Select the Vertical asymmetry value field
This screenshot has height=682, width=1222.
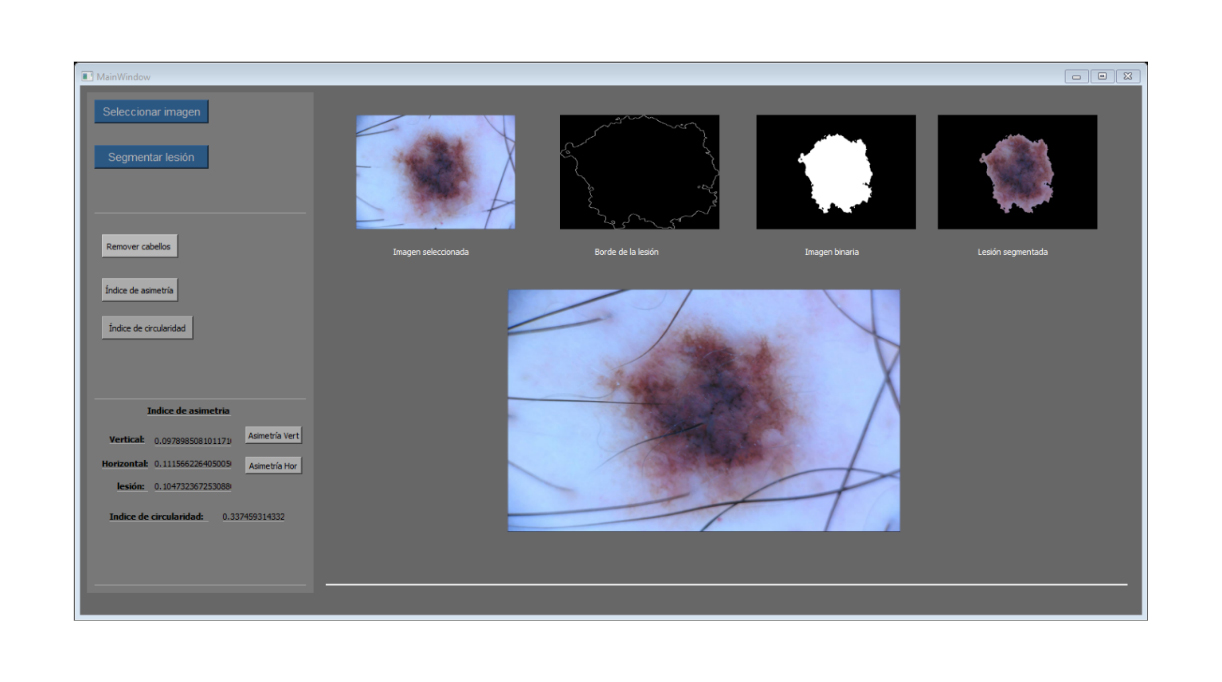tap(192, 440)
